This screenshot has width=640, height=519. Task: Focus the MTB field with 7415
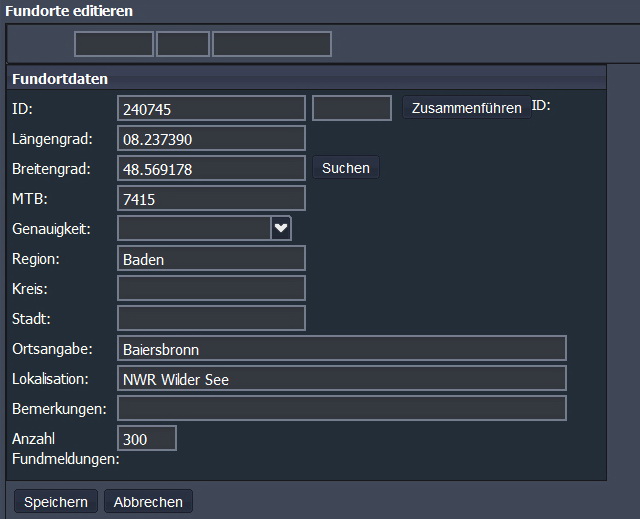point(211,198)
